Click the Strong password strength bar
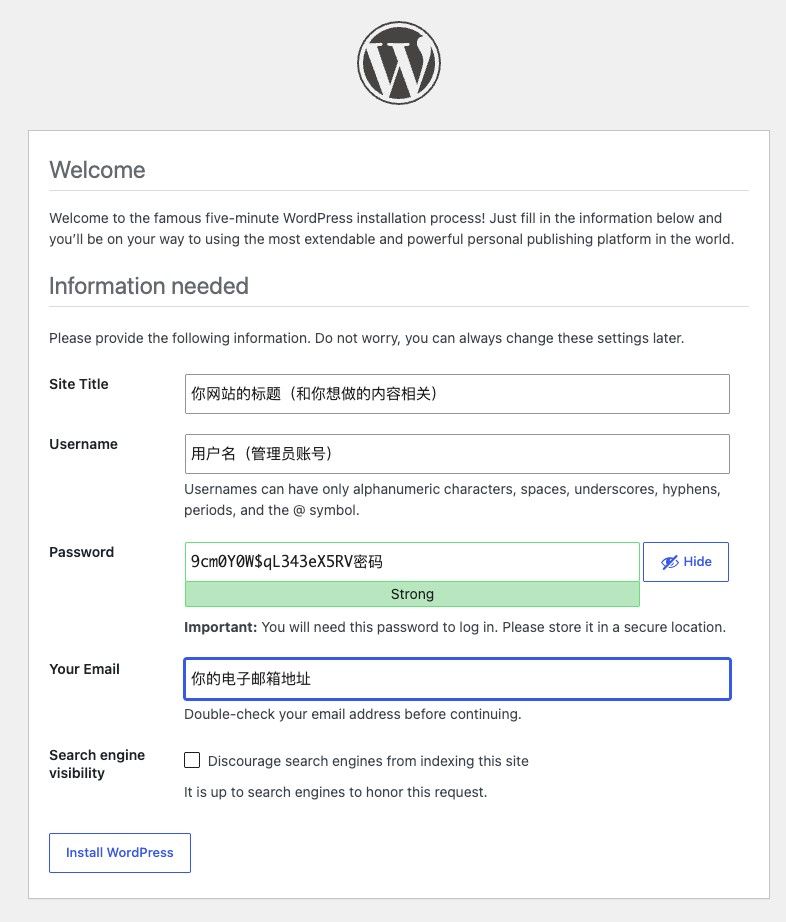 [412, 594]
